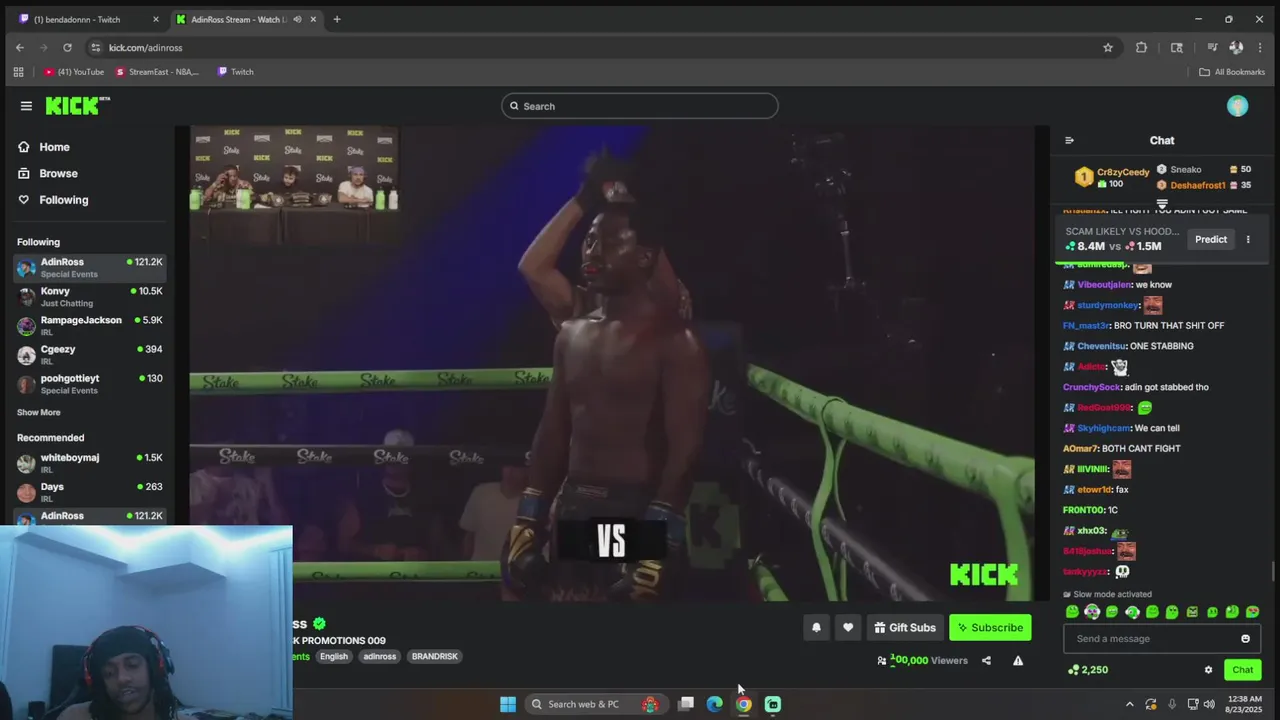Click the share icon beside the viewer count
The width and height of the screenshot is (1280, 720).
click(986, 660)
